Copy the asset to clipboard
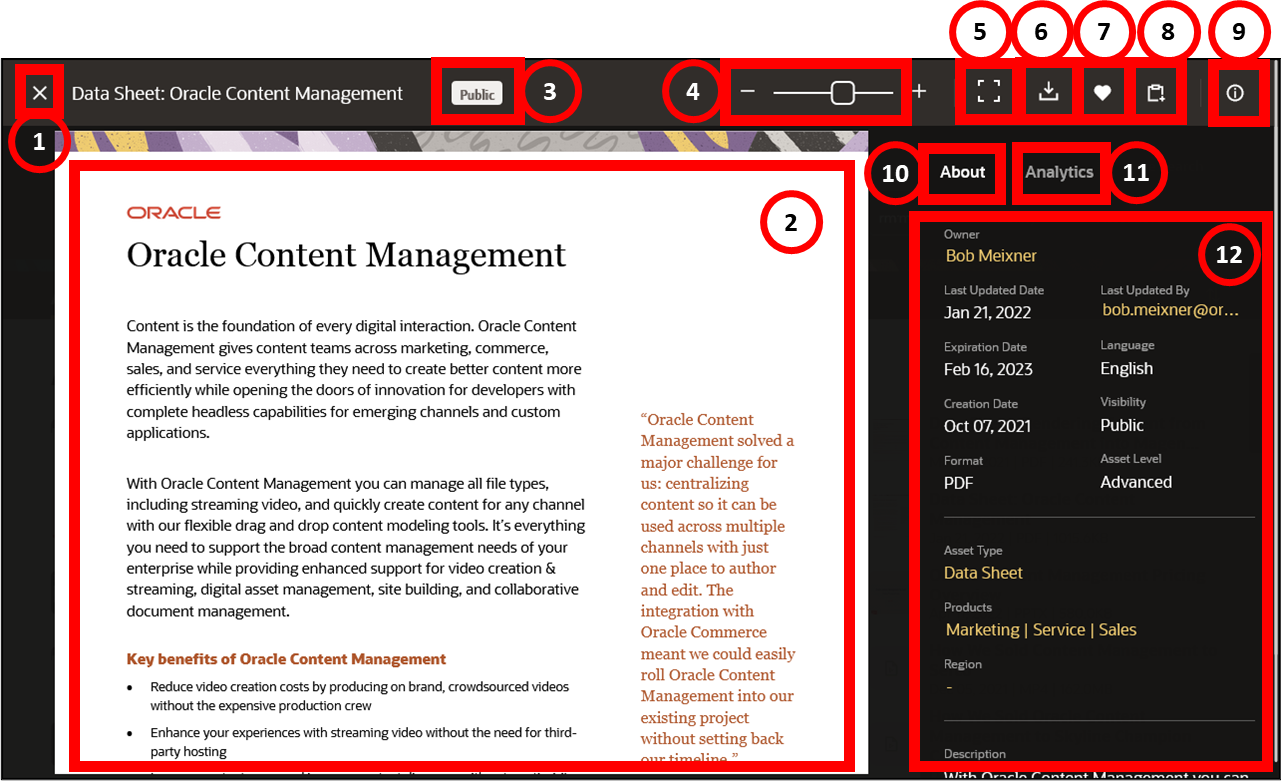Viewport: 1281px width, 781px height. coord(1157,91)
